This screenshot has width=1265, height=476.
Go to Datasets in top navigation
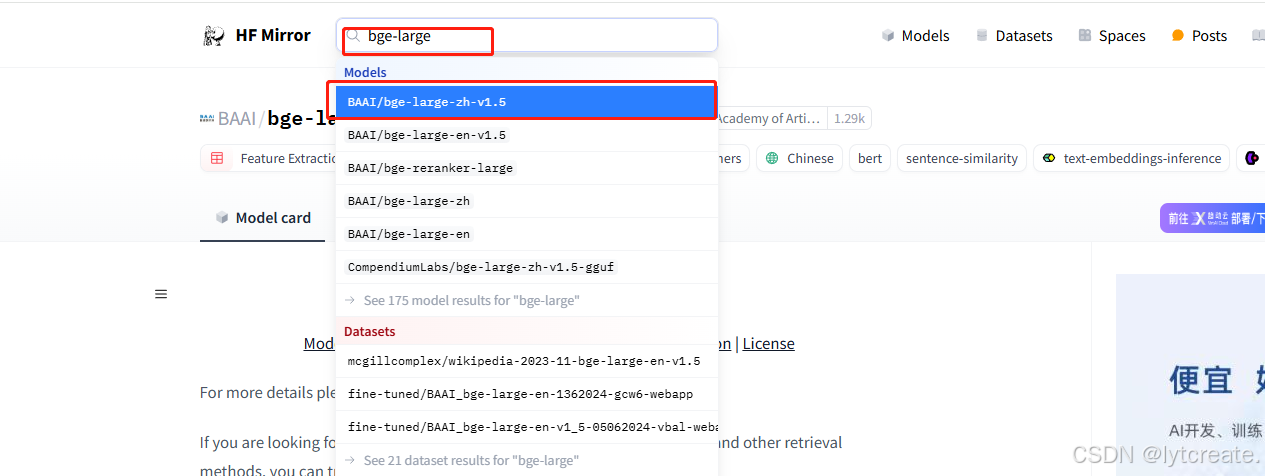1014,36
